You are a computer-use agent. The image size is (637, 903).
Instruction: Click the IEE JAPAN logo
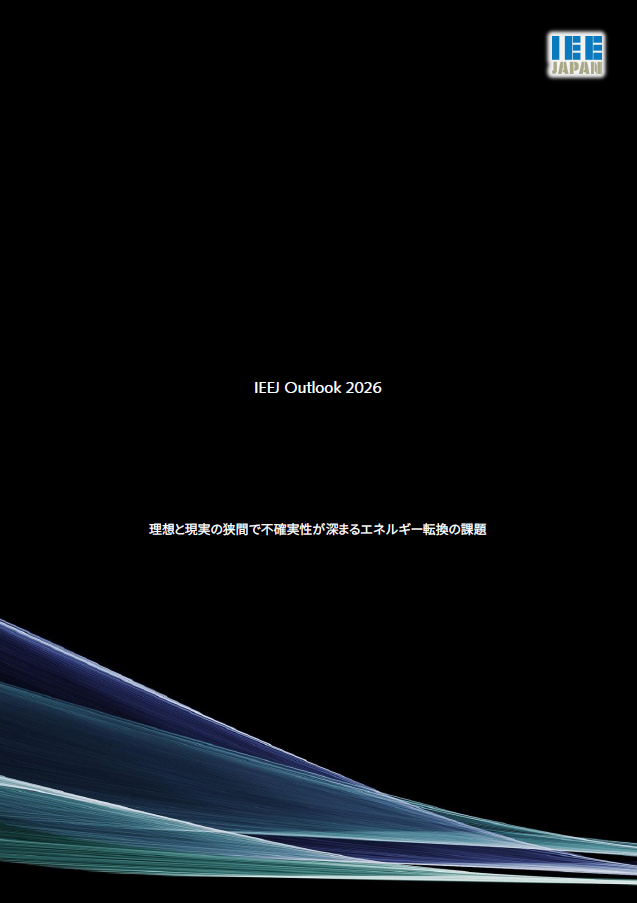[x=576, y=55]
